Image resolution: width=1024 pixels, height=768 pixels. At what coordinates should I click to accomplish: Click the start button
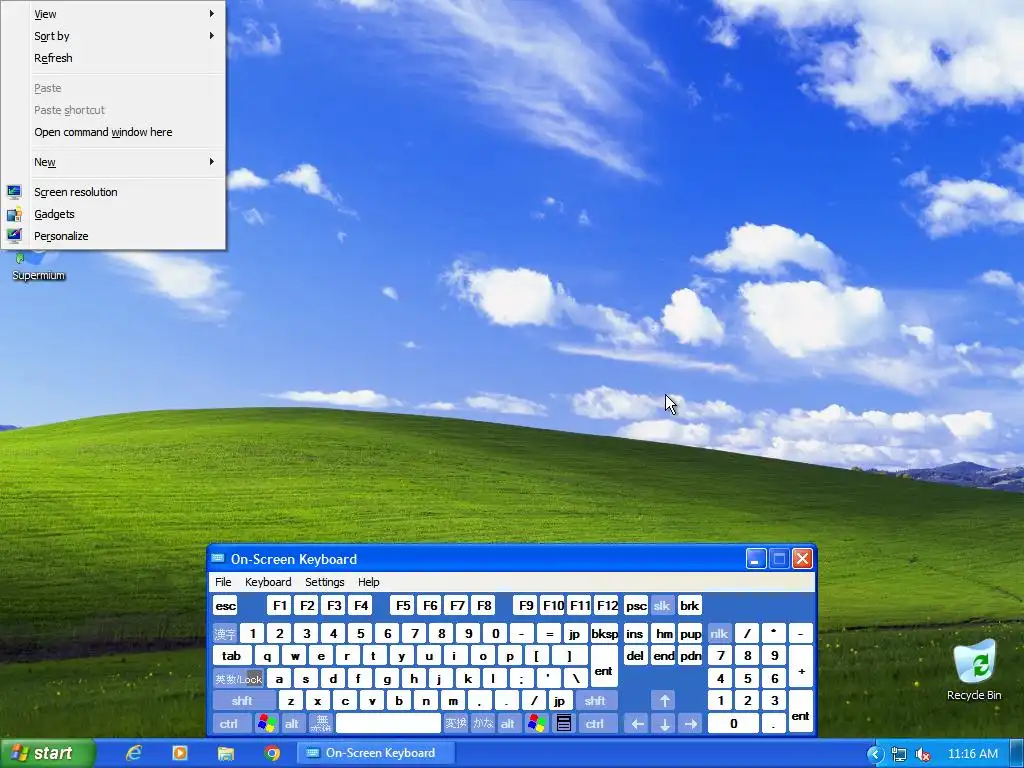click(46, 753)
